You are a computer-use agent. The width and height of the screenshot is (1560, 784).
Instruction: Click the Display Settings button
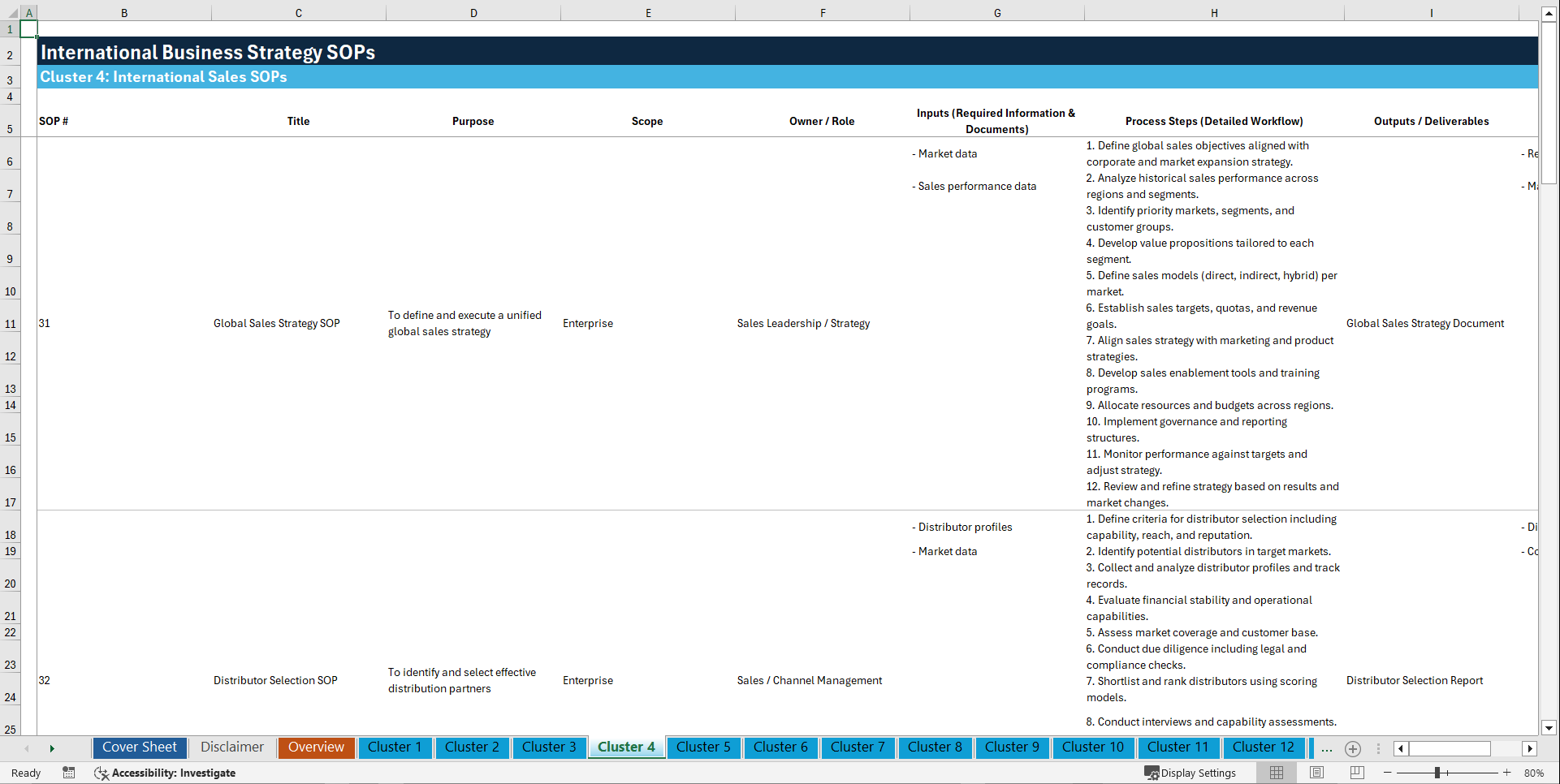pyautogui.click(x=1191, y=773)
